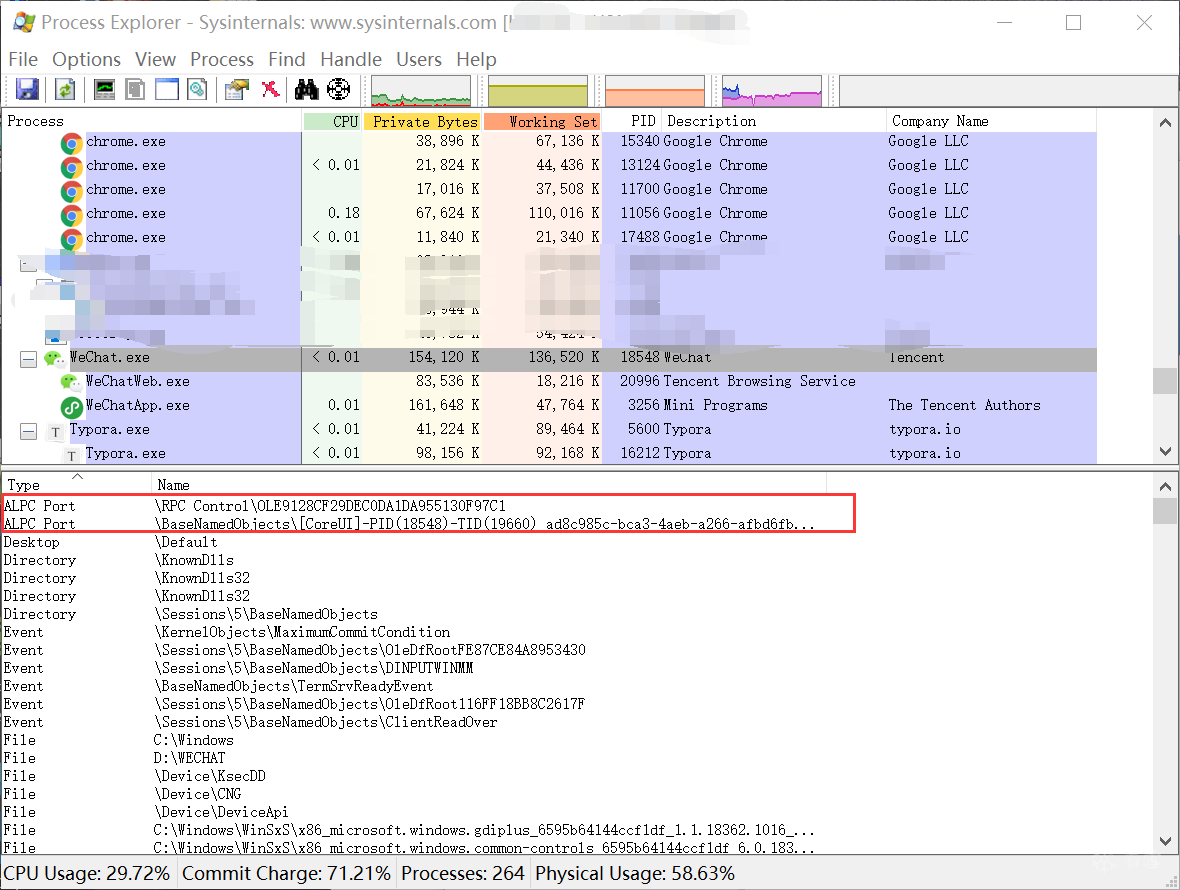This screenshot has width=1180, height=890.
Task: Click the Show Process Tree toolbar icon
Action: [135, 90]
